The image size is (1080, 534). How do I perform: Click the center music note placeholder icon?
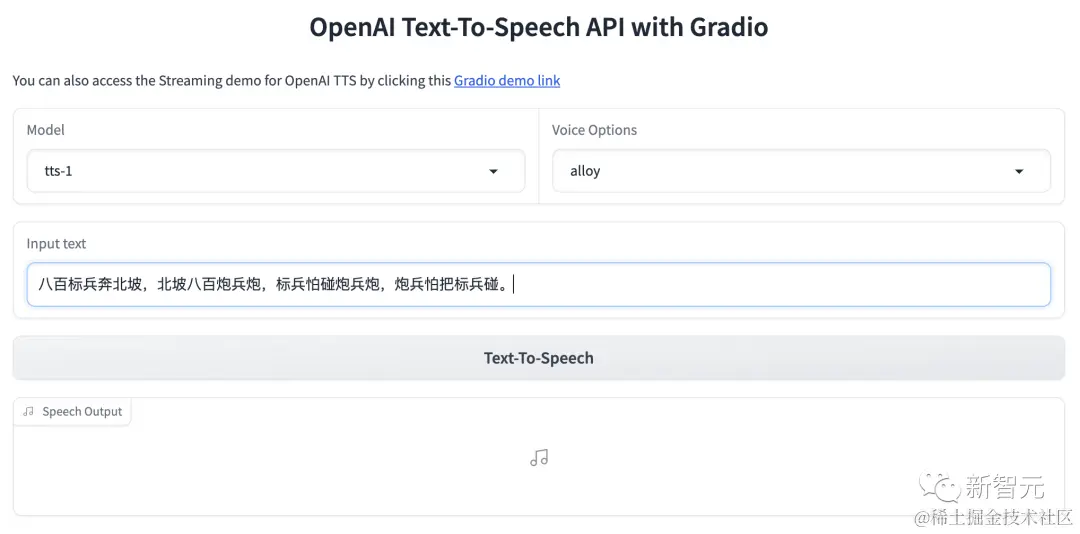point(539,458)
